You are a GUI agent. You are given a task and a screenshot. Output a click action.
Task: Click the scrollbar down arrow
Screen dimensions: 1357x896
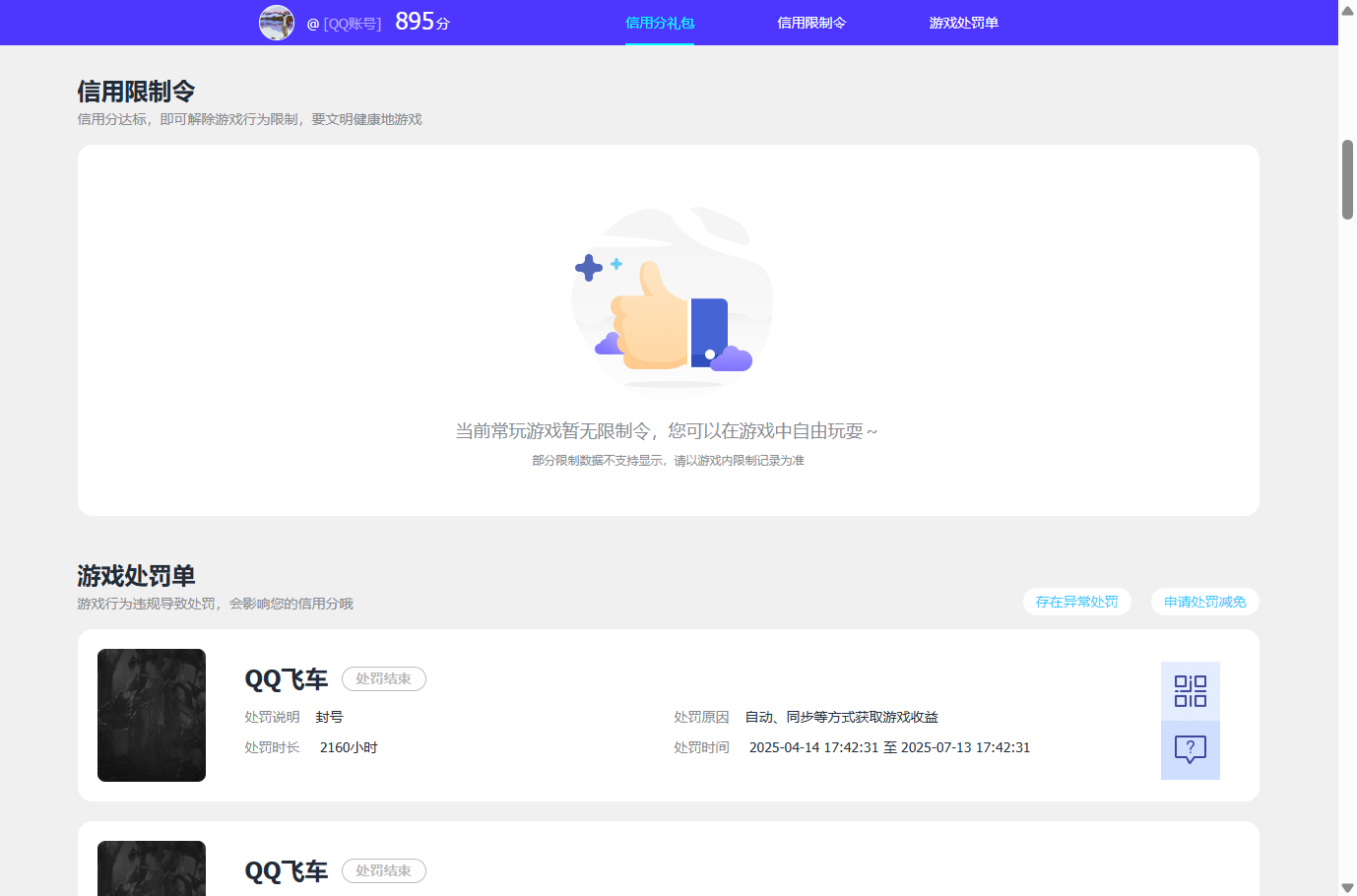1347,886
